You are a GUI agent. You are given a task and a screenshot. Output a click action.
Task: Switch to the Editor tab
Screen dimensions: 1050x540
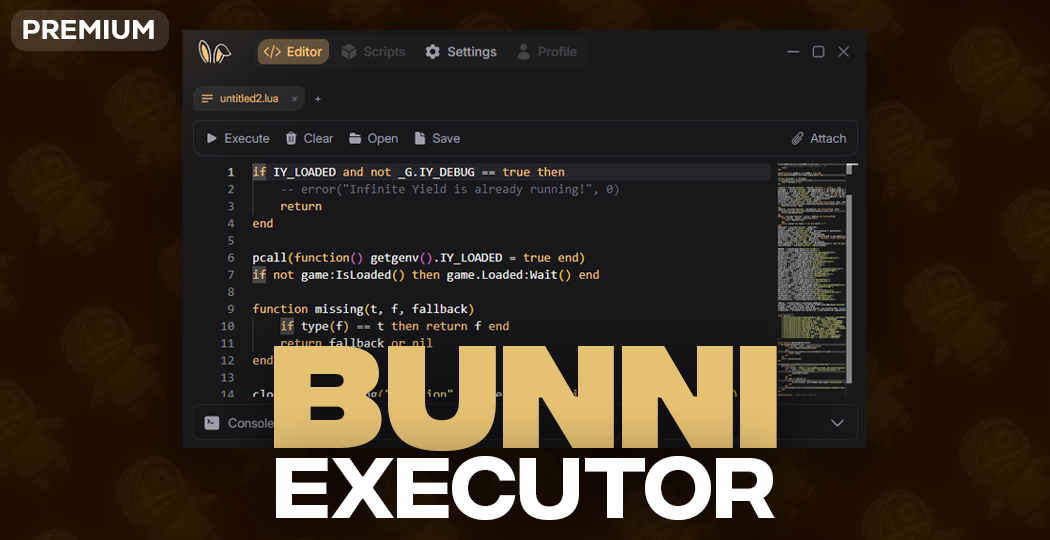(293, 52)
